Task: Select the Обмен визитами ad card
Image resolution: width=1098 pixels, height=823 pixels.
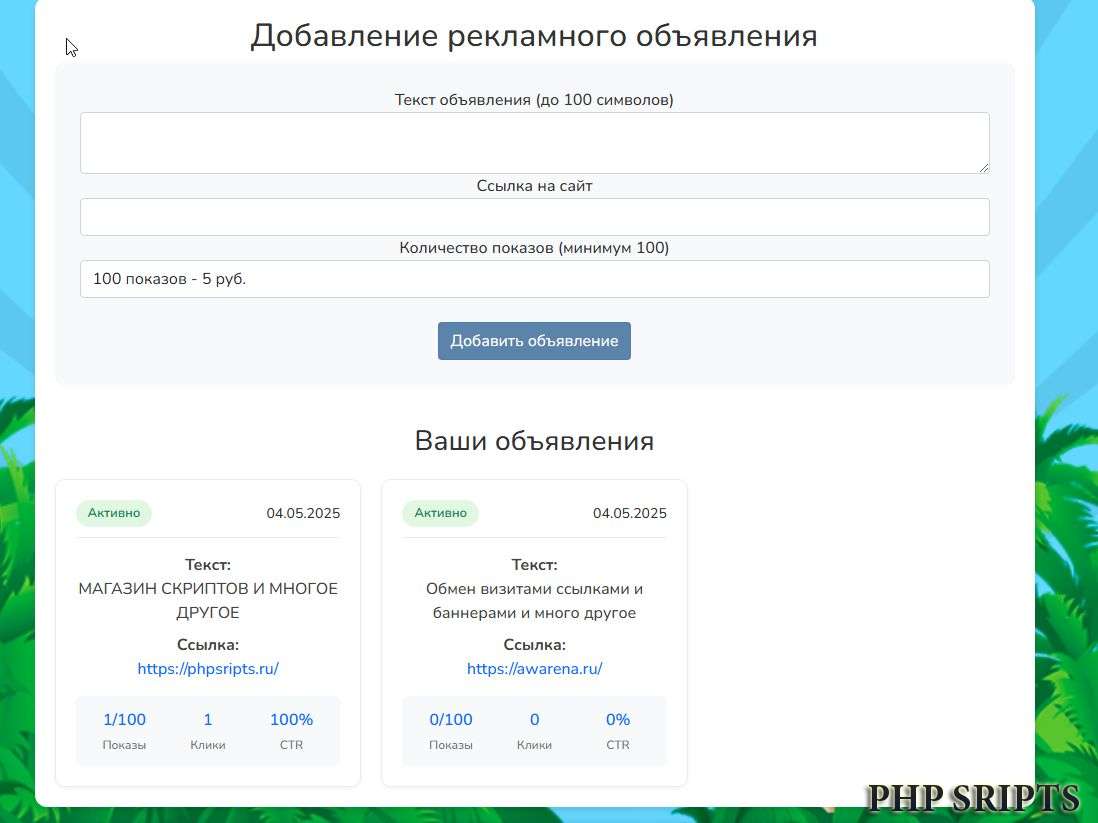Action: point(534,630)
